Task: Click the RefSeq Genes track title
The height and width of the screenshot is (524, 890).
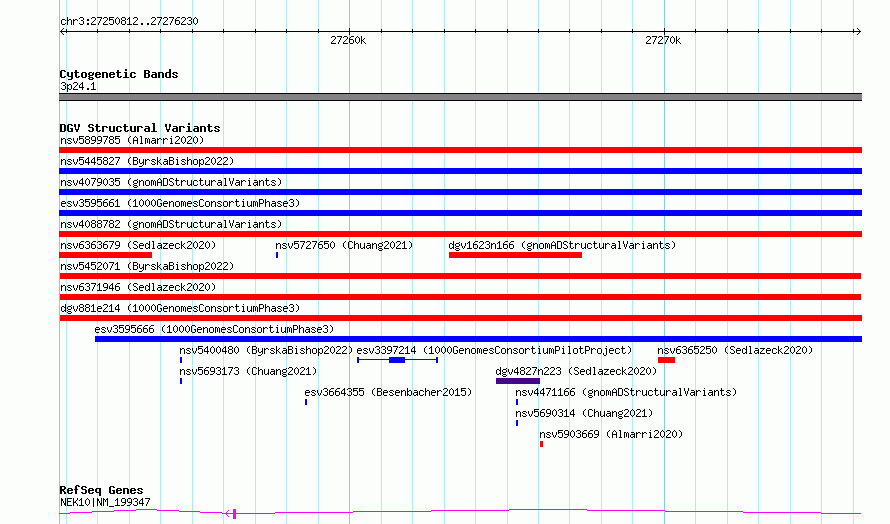Action: (x=101, y=490)
